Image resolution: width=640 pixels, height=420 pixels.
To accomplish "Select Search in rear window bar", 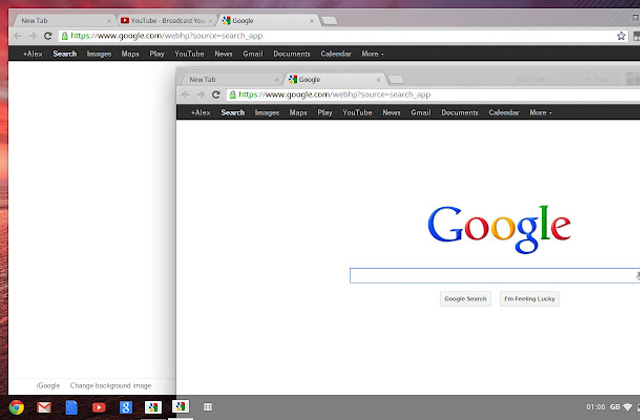I will [64, 54].
